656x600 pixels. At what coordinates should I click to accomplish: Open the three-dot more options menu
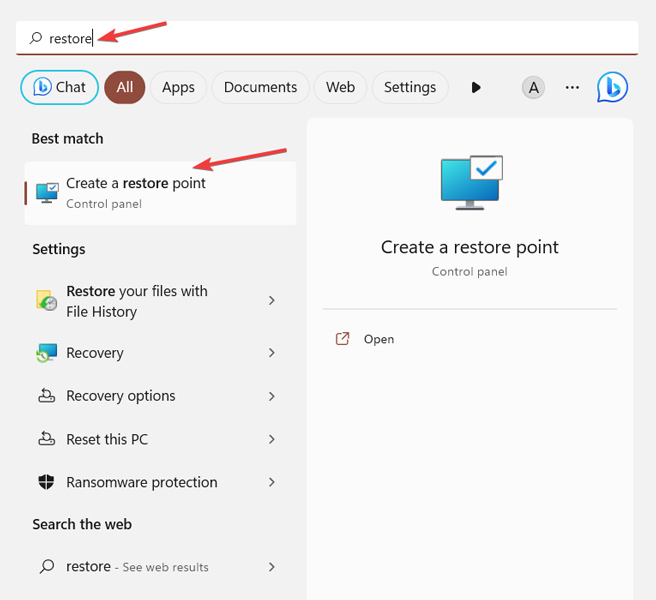[x=572, y=87]
